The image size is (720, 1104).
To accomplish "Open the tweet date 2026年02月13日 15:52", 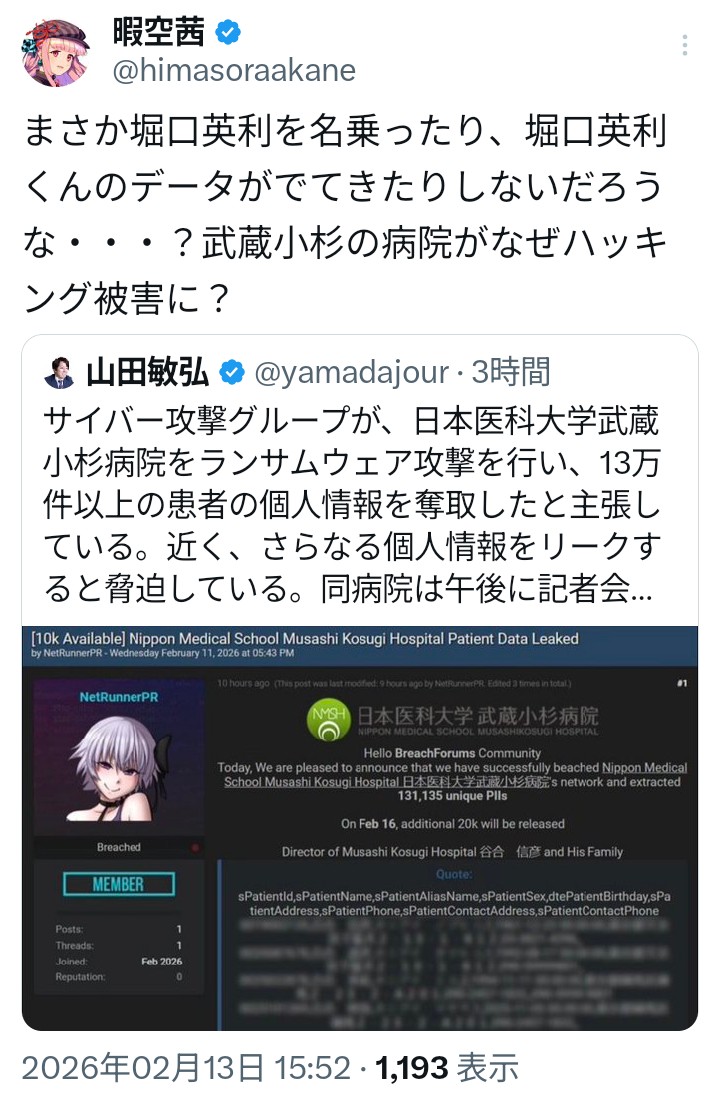I will click(x=186, y=1068).
